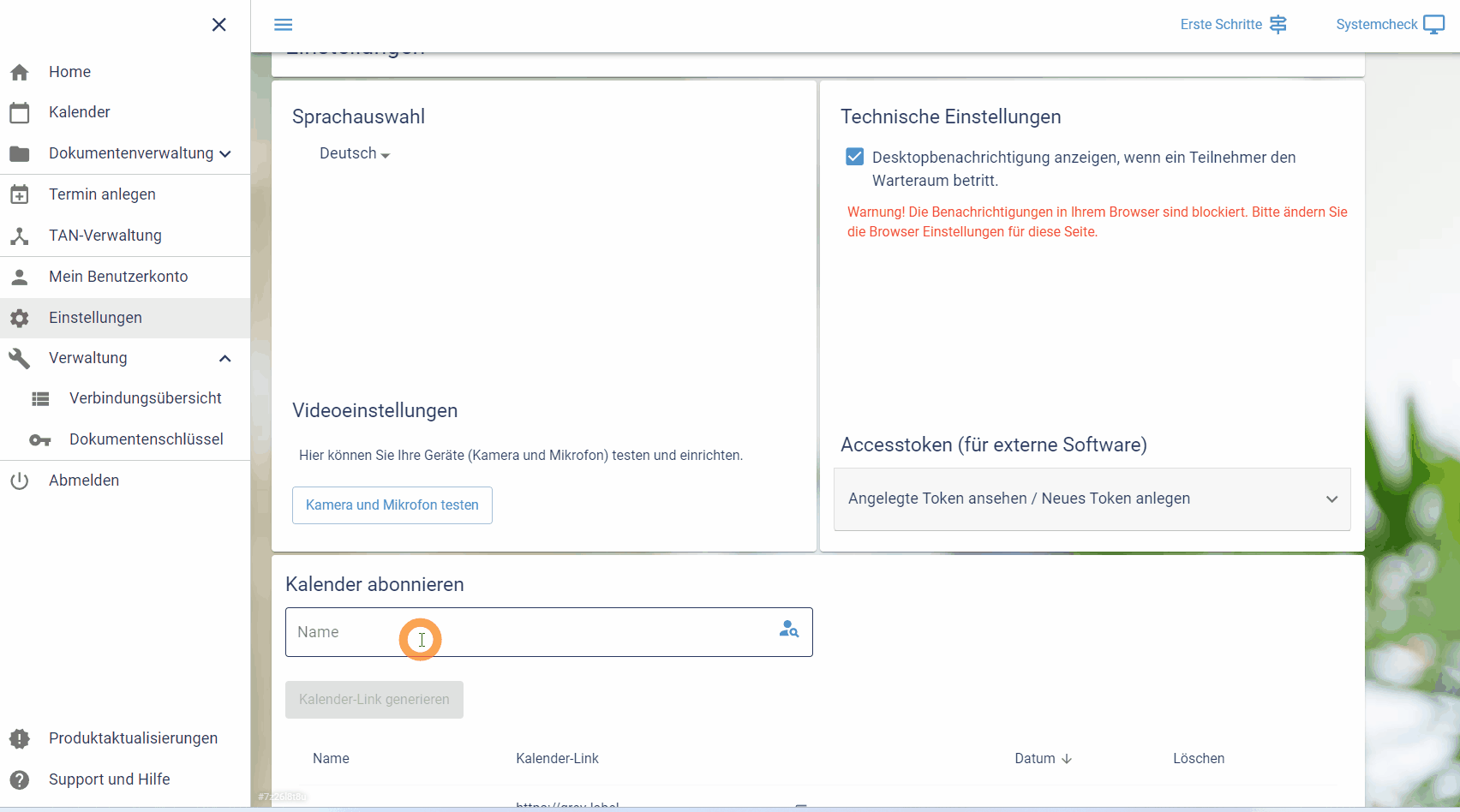Click the Dokumentenschlüssel key icon
Image resolution: width=1460 pixels, height=812 pixels.
39,439
